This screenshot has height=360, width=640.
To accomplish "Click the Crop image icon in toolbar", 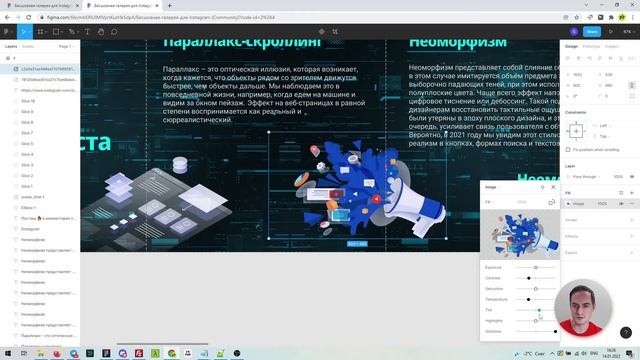I will pos(335,31).
